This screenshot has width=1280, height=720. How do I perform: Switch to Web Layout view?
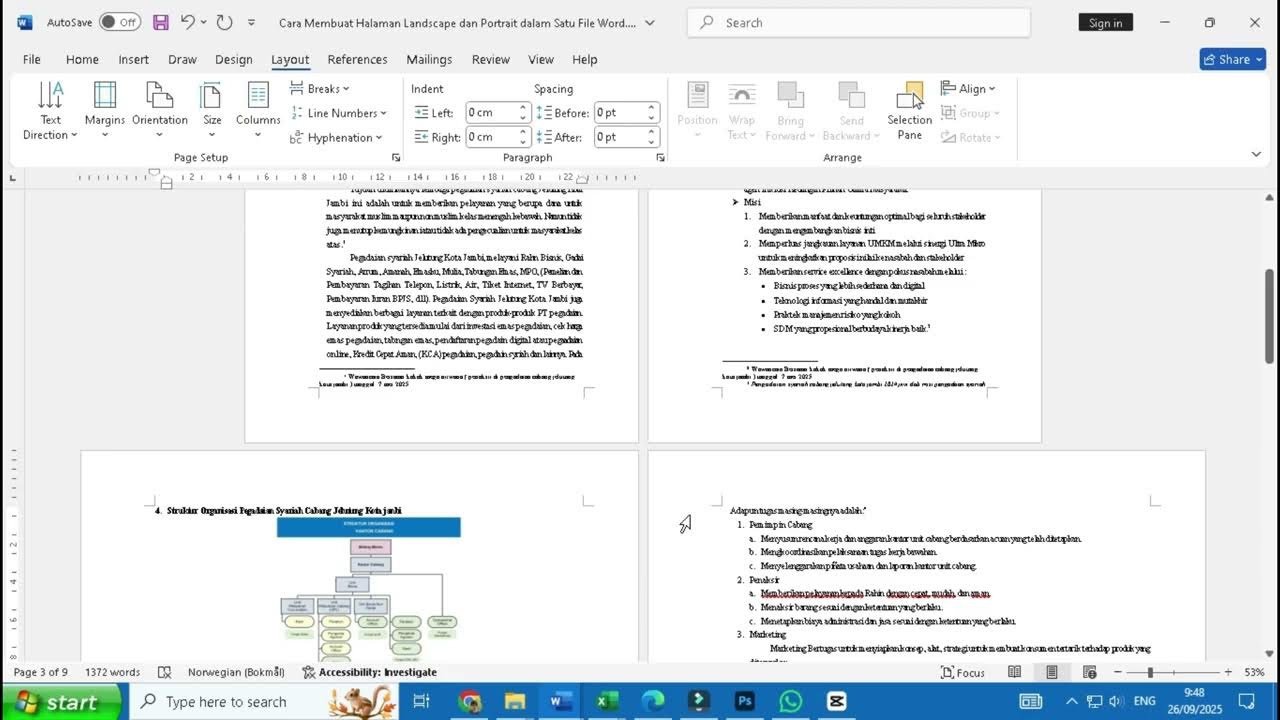tap(1090, 672)
